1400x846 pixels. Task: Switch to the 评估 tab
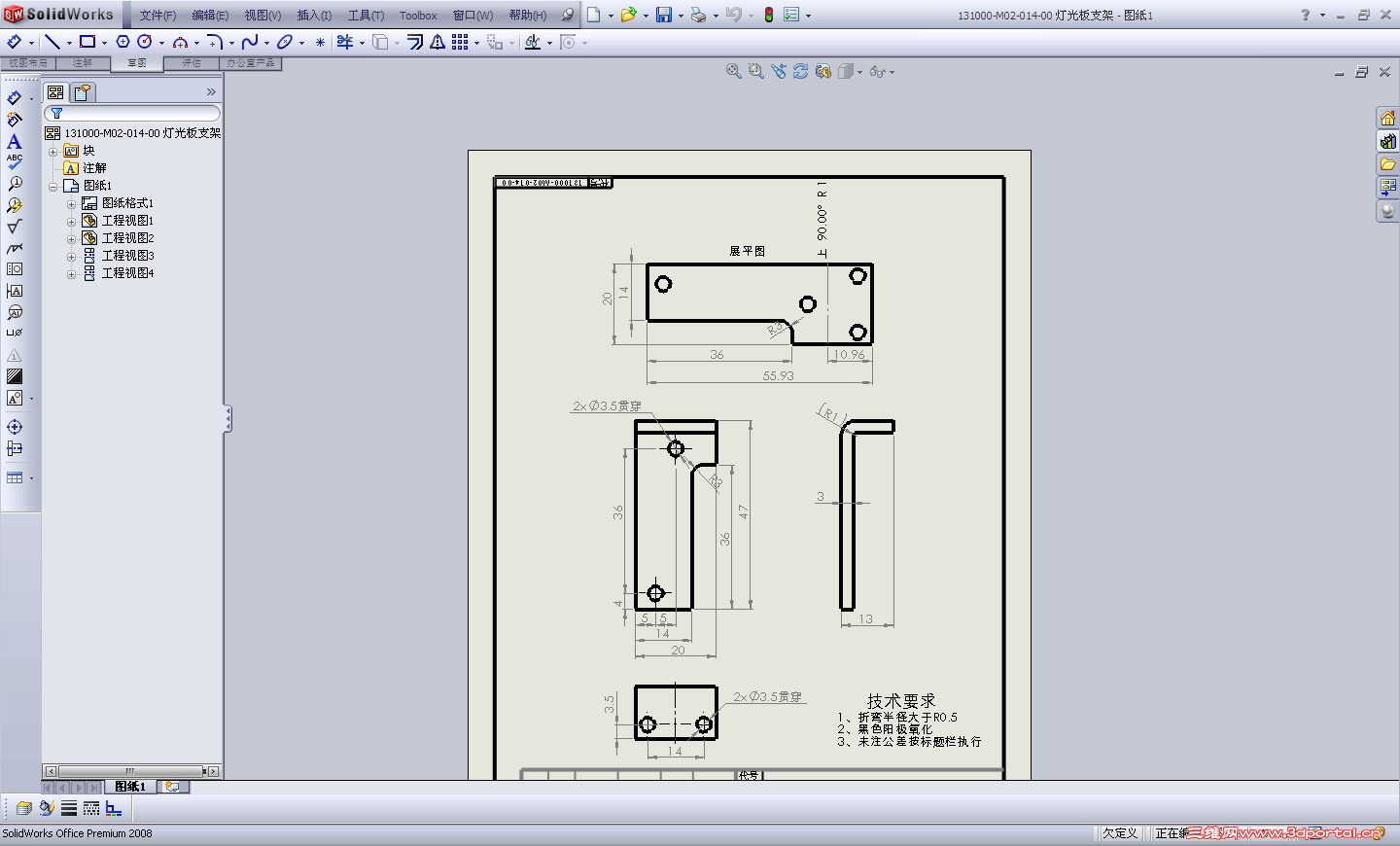(192, 63)
